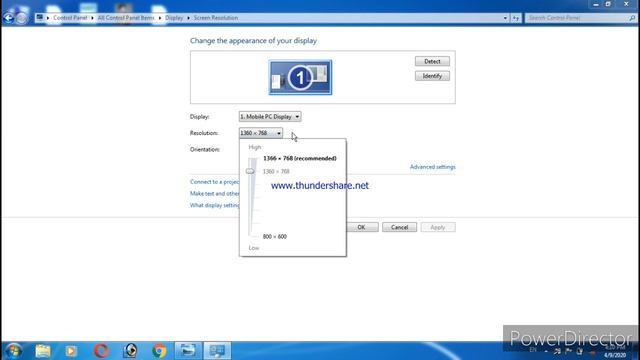Select the monitor 1 display thumbnail

[300, 78]
